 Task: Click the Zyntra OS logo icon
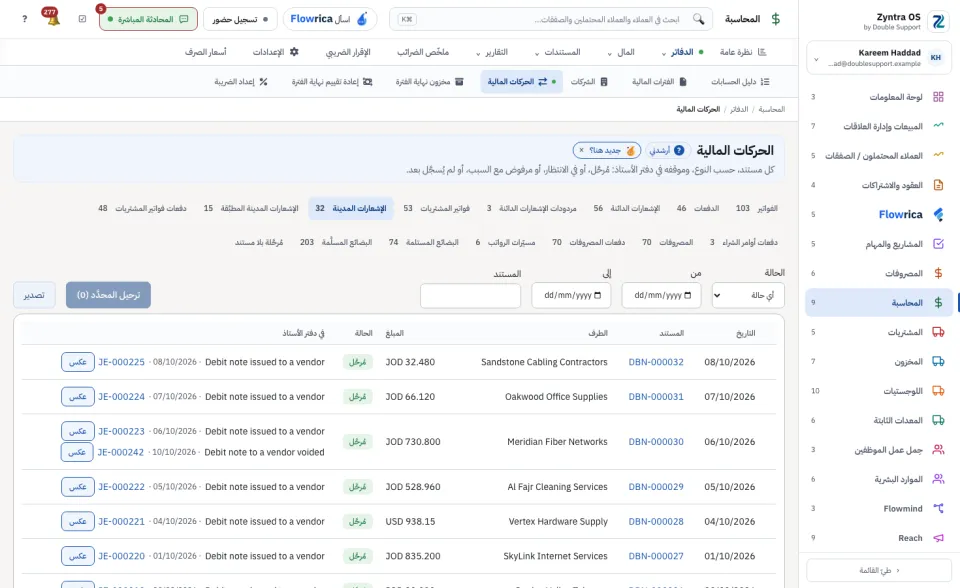[938, 21]
